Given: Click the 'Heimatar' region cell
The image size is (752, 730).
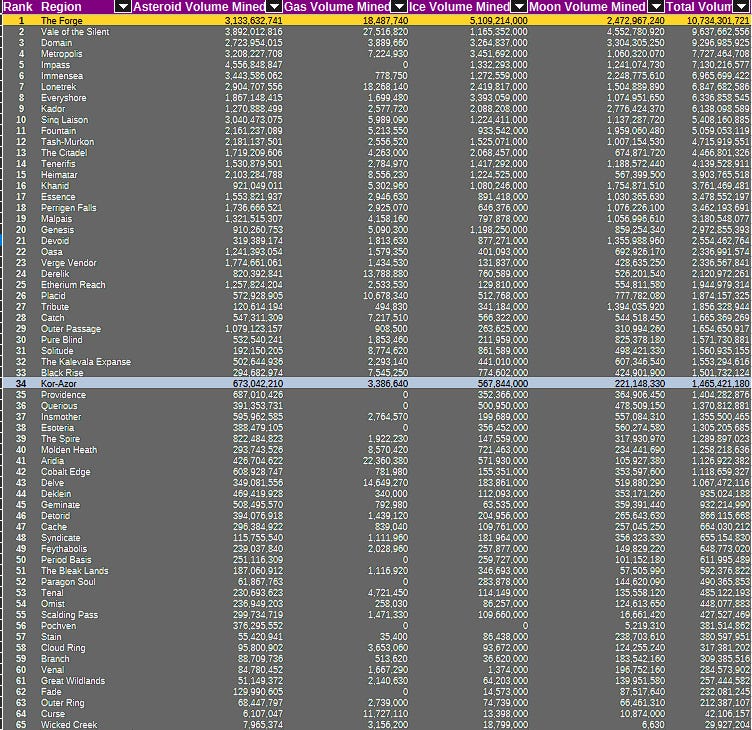Looking at the screenshot, I should point(59,175).
